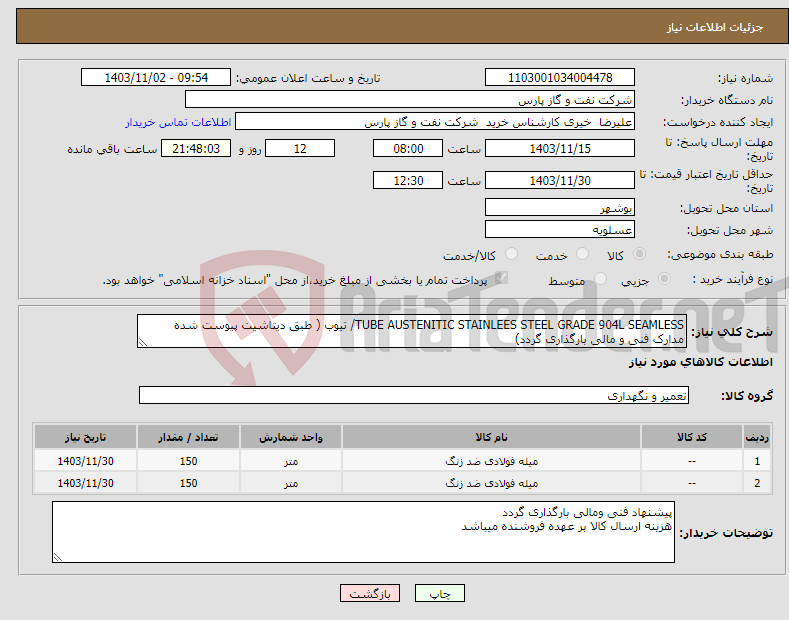Click the نام کالا column header

(x=492, y=437)
